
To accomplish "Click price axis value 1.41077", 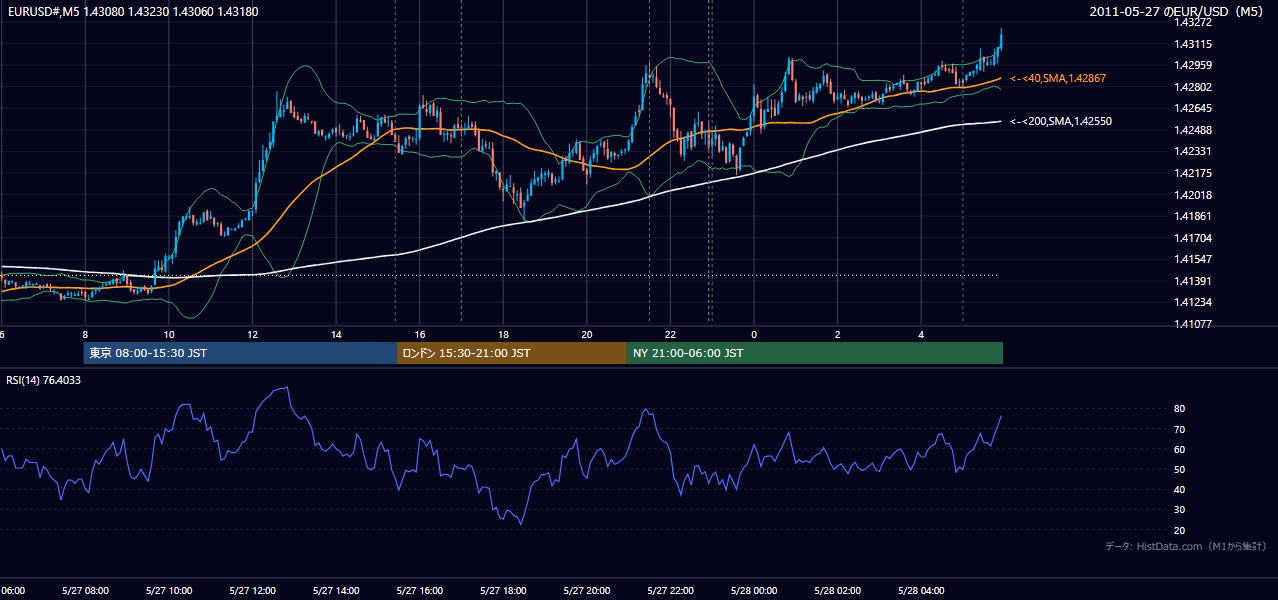I will (1193, 324).
